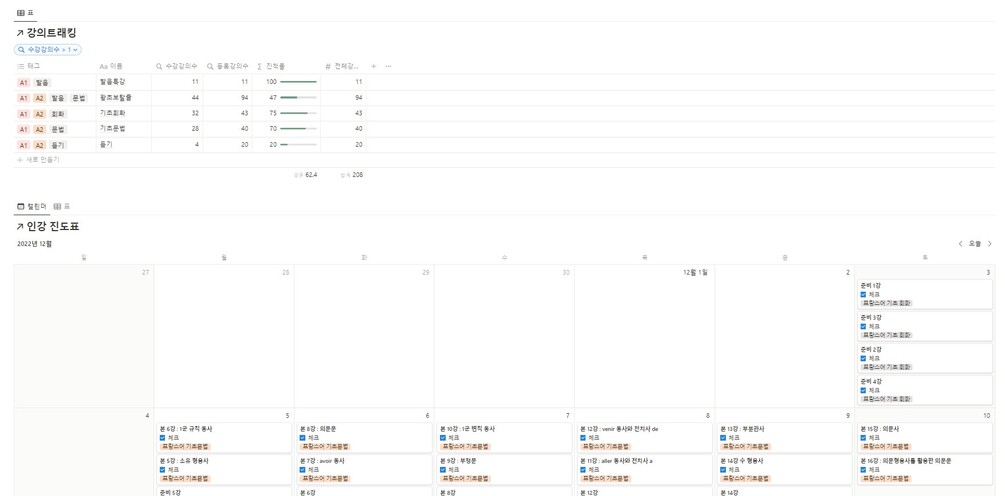Go to next month arrow
This screenshot has height=496, width=1005.
point(990,244)
